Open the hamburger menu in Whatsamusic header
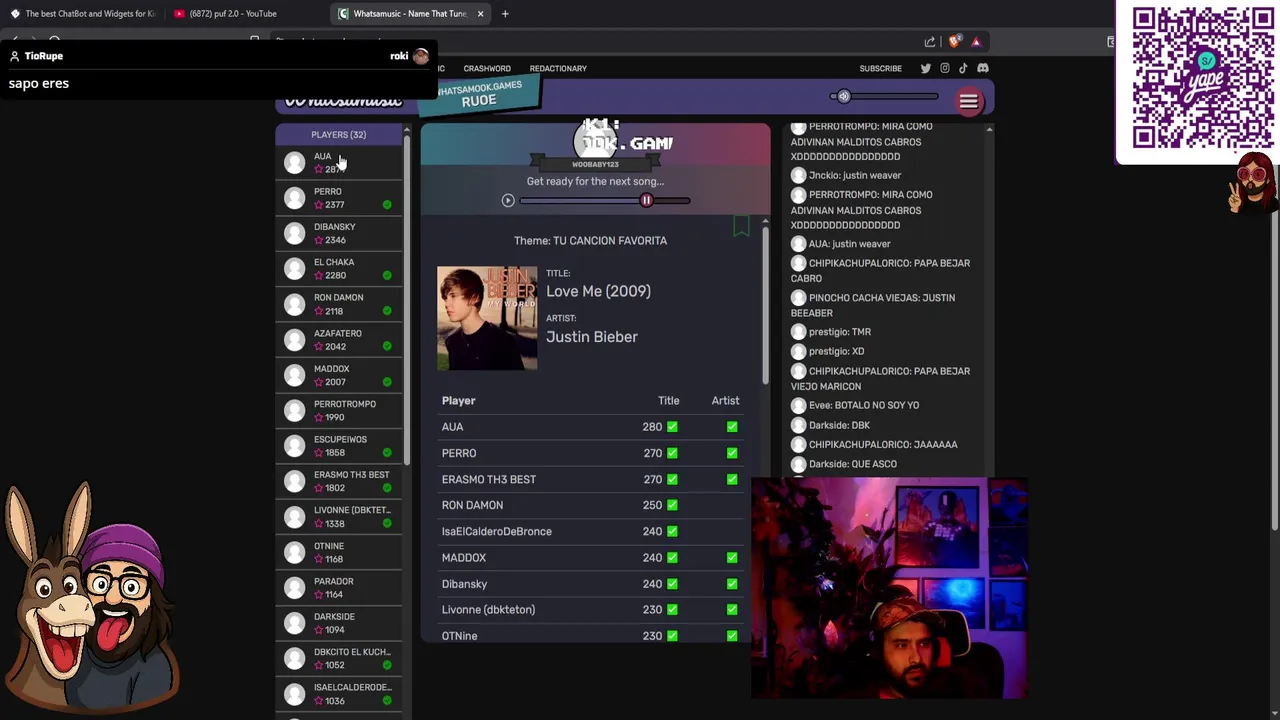 [968, 101]
